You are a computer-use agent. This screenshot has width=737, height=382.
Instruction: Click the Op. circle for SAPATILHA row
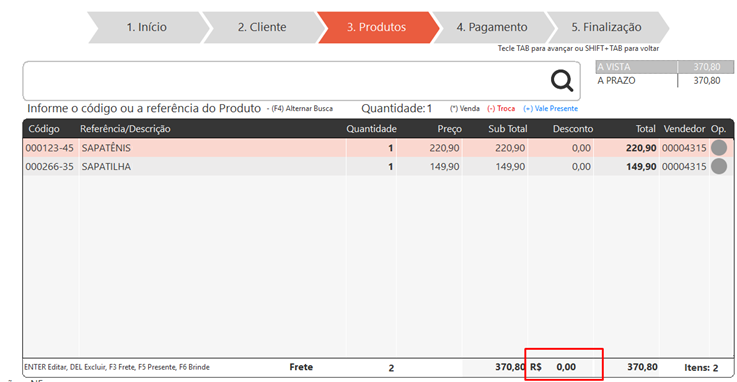pyautogui.click(x=719, y=166)
